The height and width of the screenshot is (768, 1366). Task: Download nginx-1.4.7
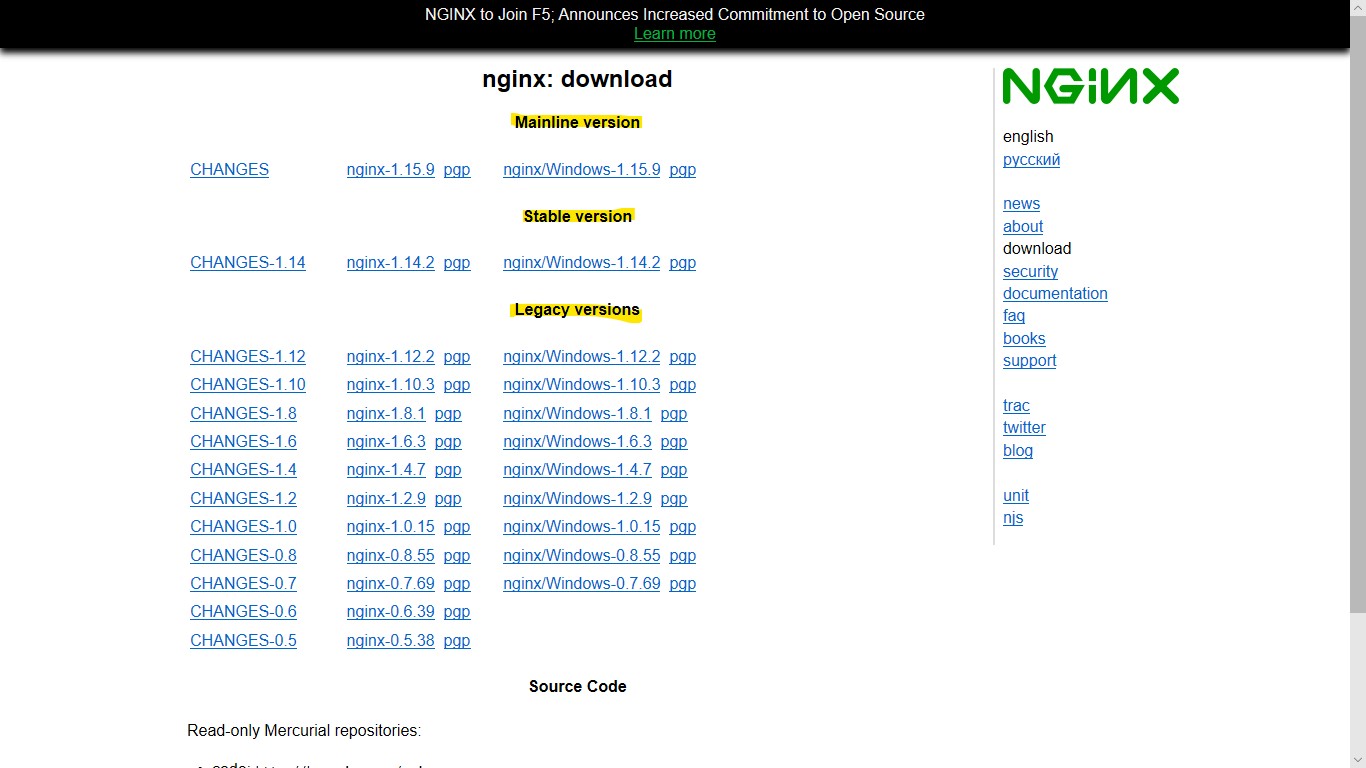[x=386, y=470]
